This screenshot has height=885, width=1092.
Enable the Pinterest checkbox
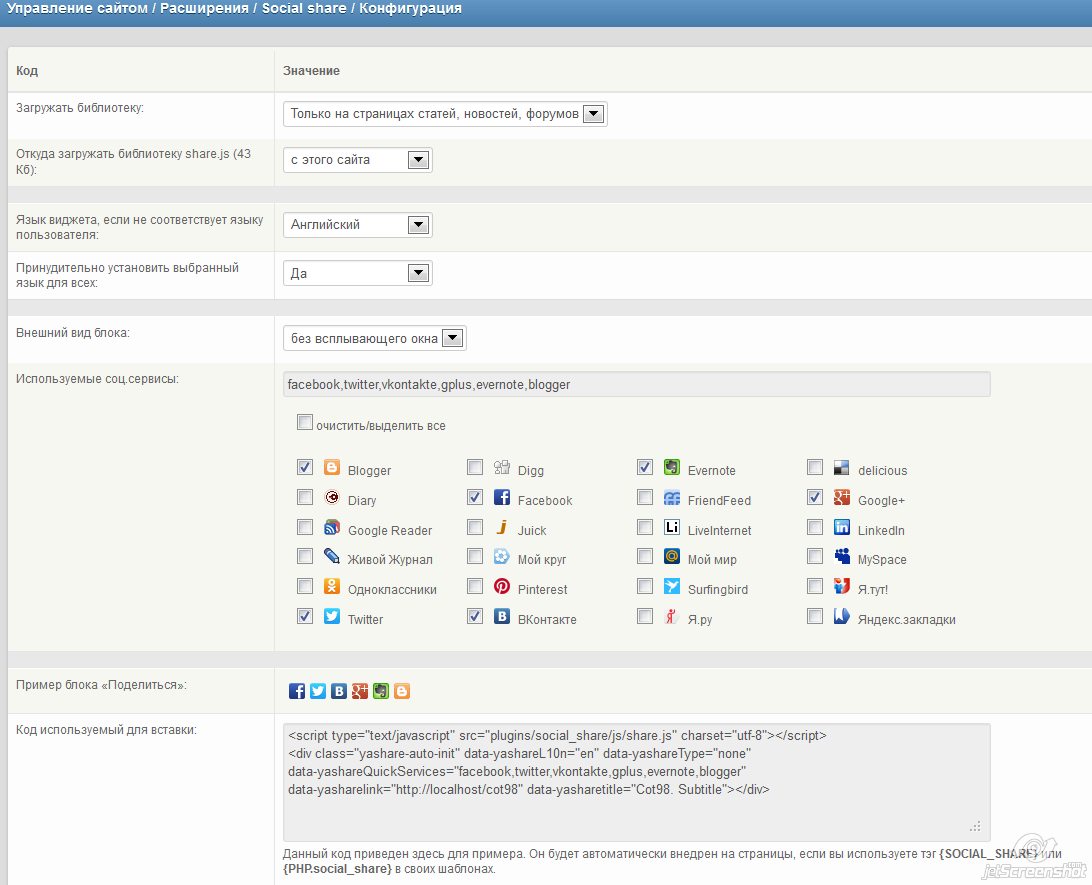[475, 586]
